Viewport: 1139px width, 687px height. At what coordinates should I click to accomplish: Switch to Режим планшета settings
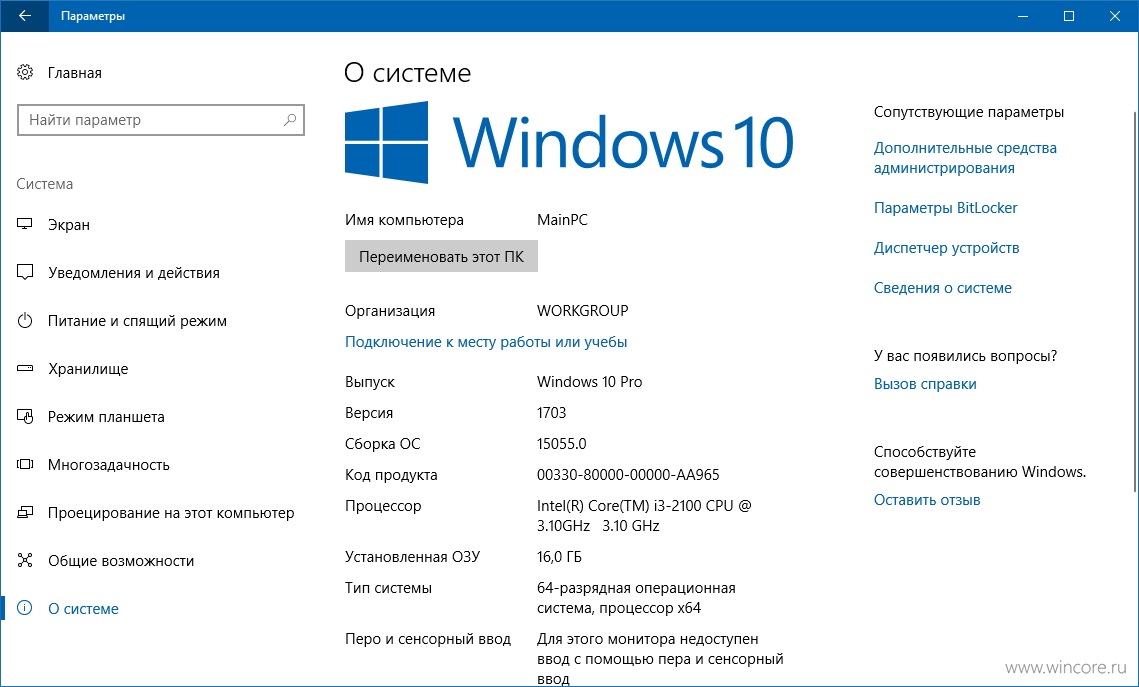[x=106, y=417]
